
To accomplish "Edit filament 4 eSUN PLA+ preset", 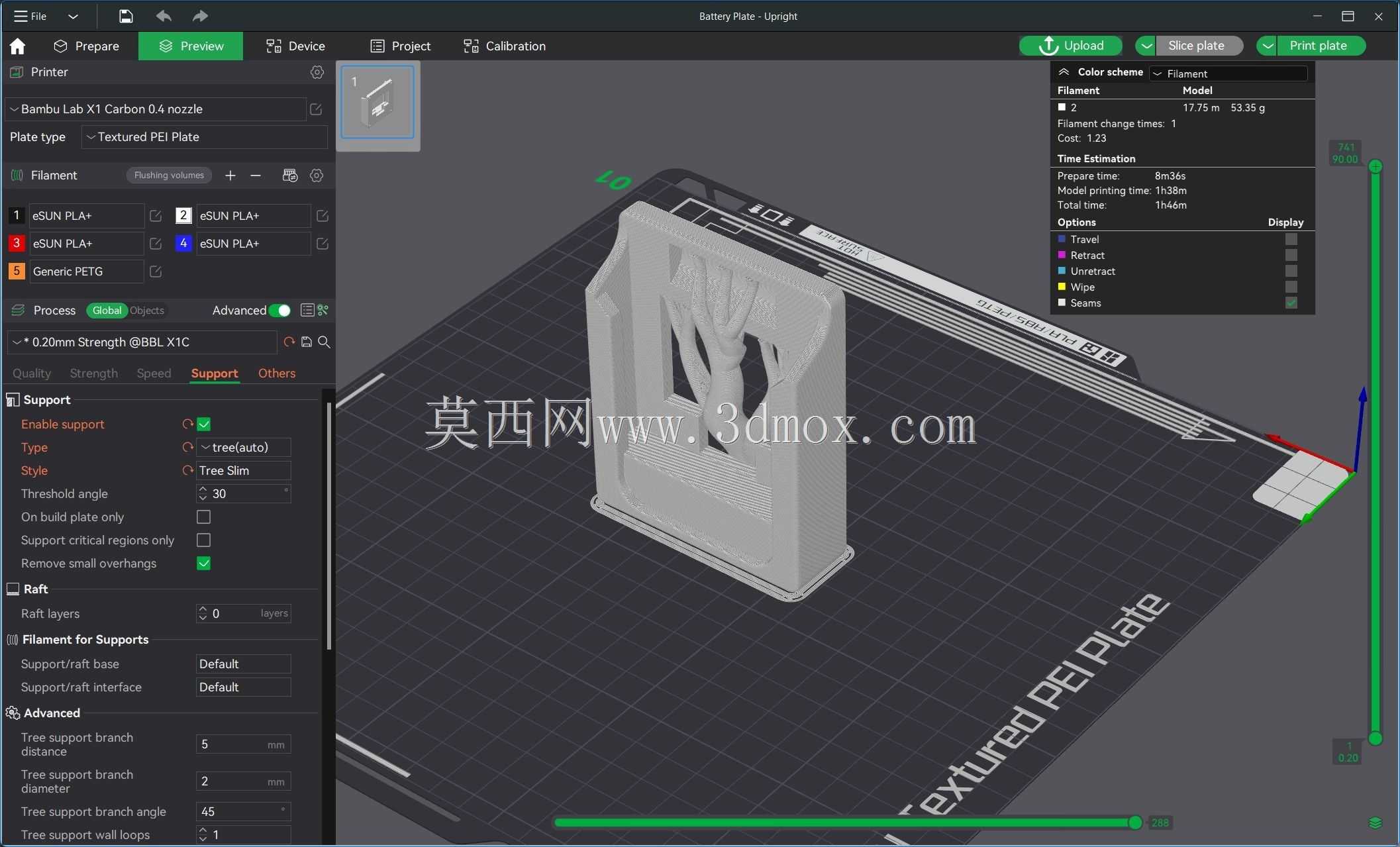I will pos(323,244).
